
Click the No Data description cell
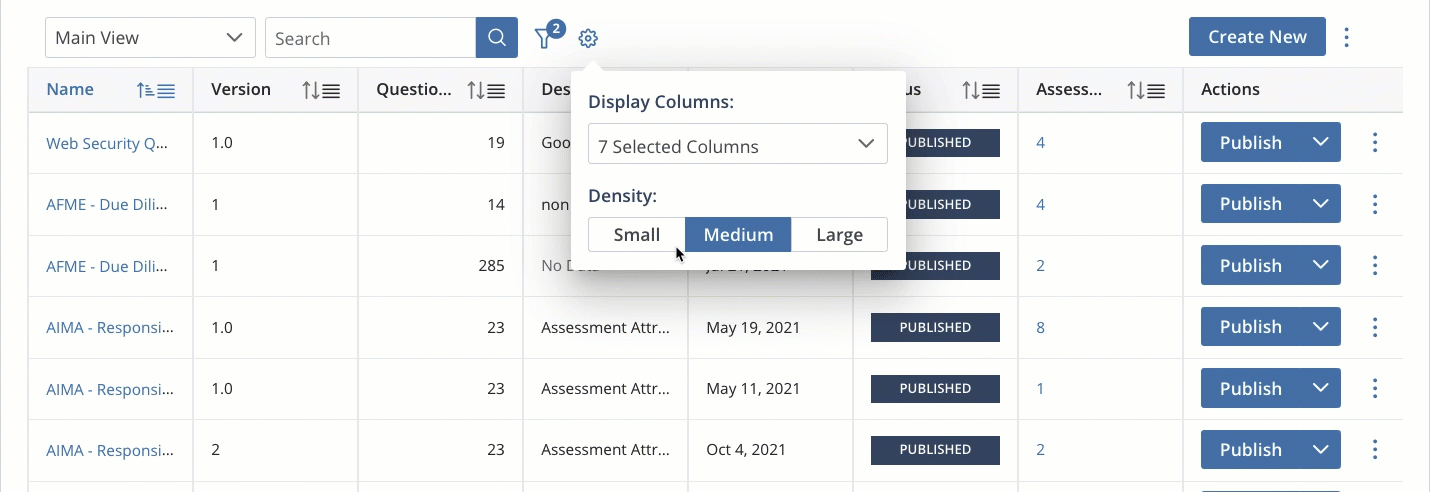point(569,266)
